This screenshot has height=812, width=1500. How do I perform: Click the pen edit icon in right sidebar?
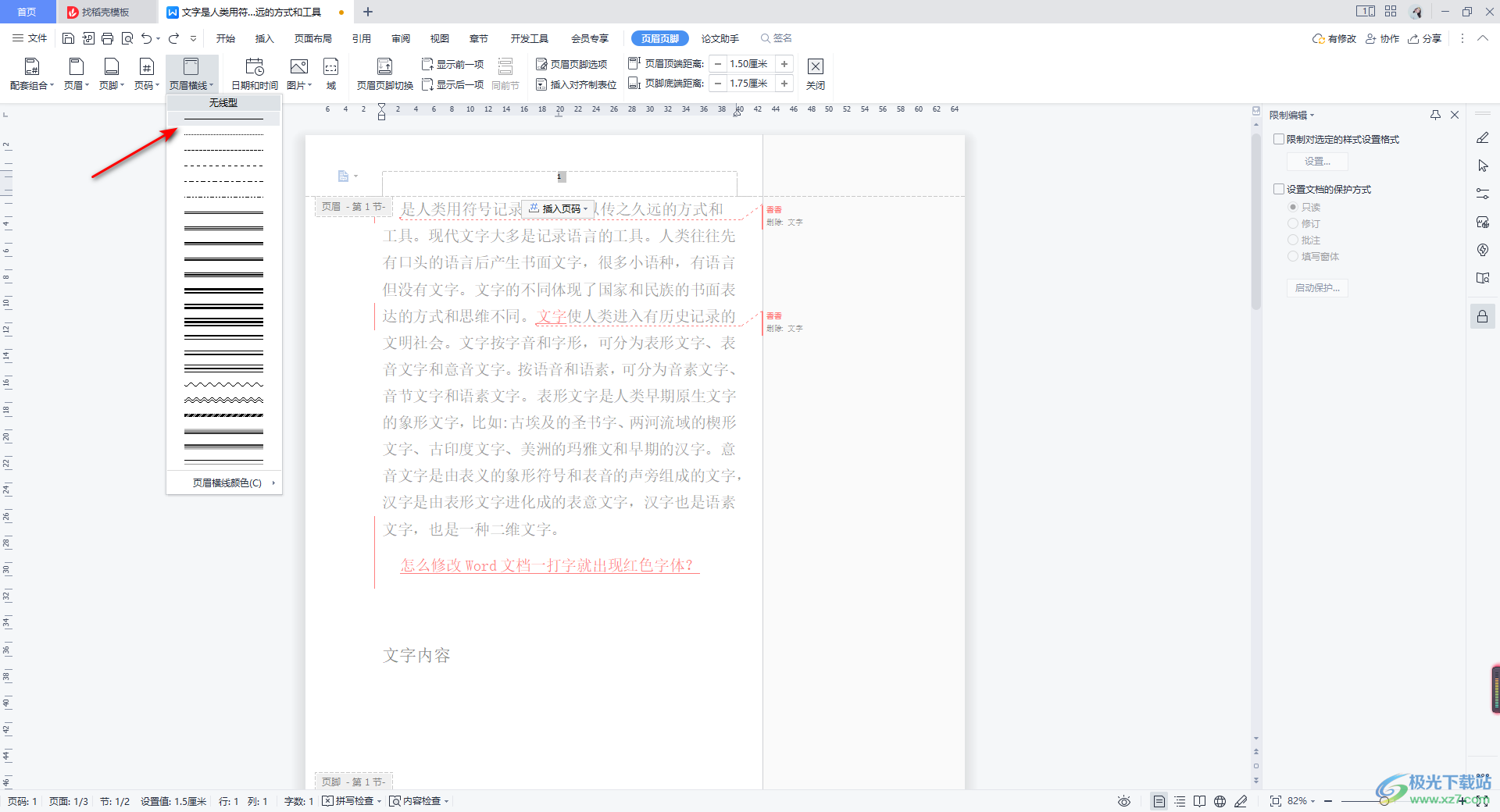click(1483, 138)
